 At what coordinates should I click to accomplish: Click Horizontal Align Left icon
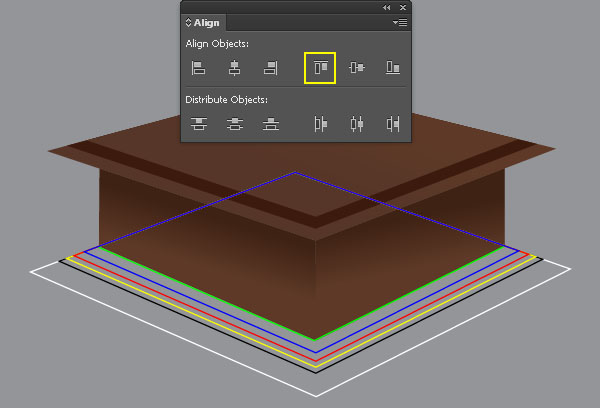[198, 68]
